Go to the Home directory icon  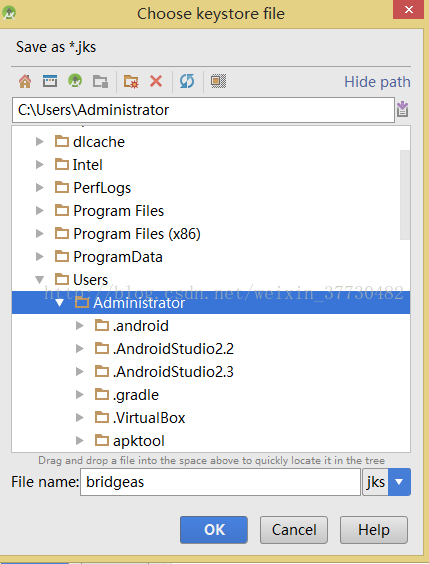tap(25, 81)
